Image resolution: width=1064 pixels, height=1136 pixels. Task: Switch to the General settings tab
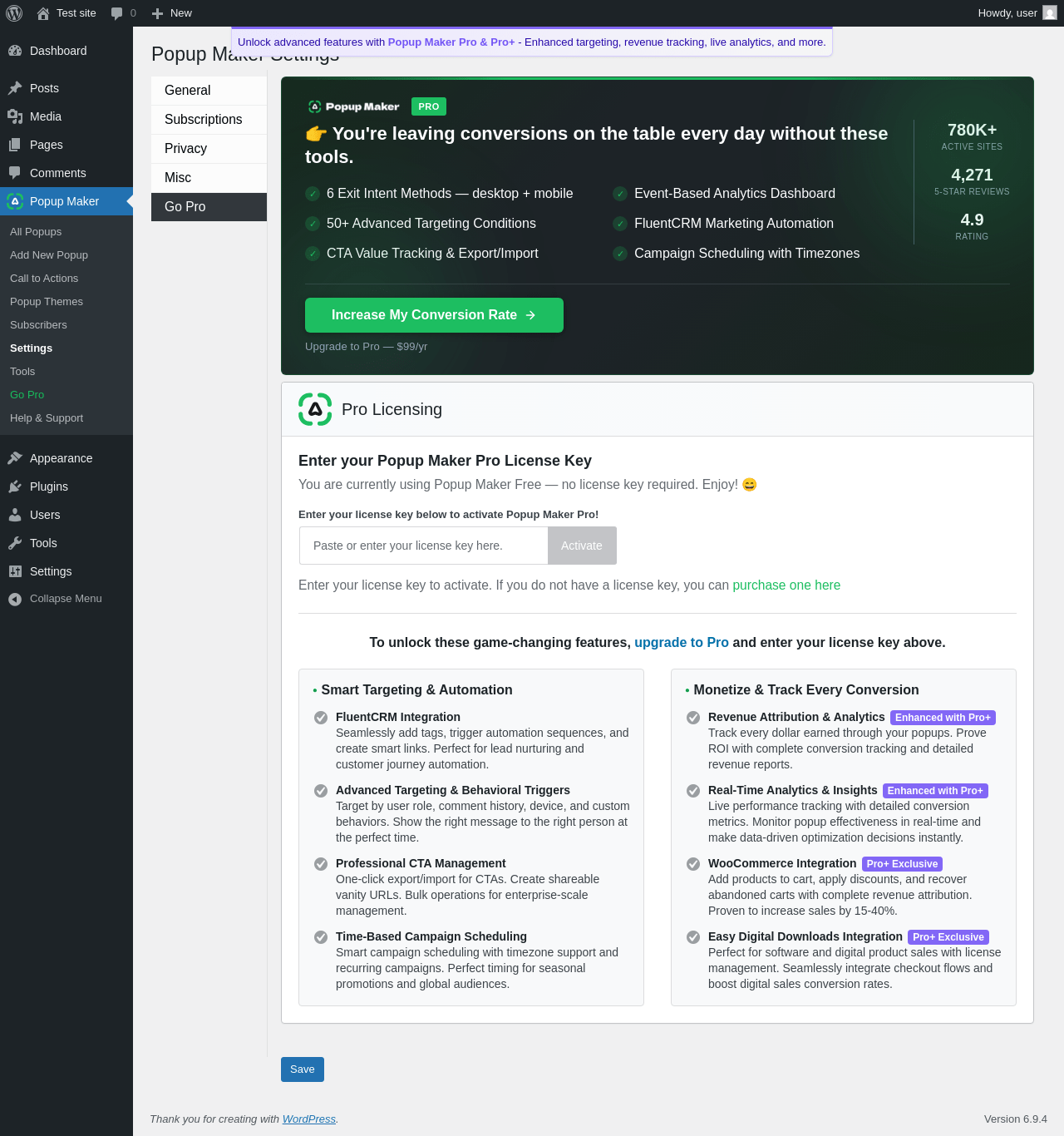209,91
